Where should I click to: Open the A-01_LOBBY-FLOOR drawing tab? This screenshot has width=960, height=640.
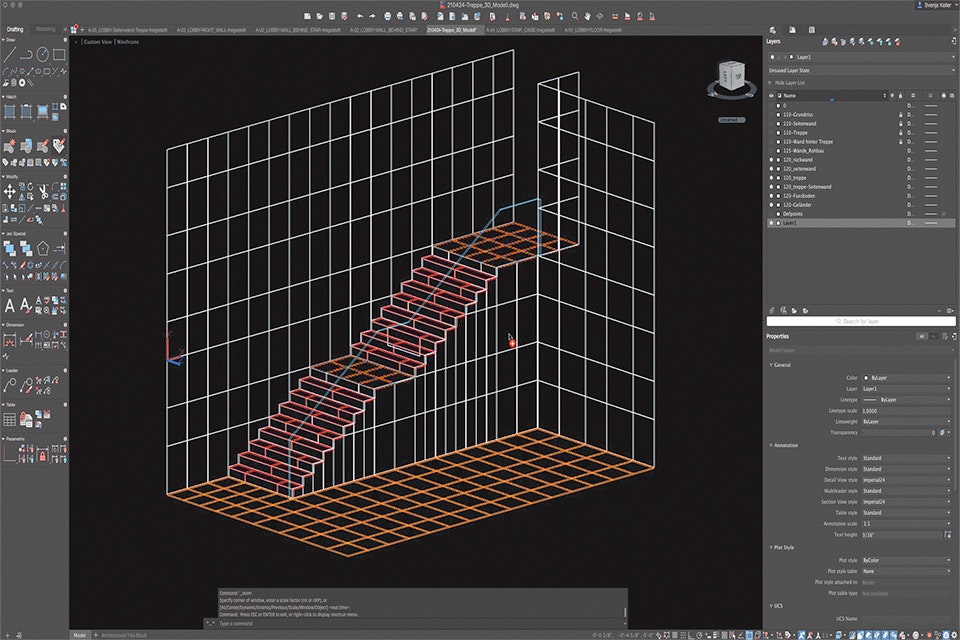point(593,30)
